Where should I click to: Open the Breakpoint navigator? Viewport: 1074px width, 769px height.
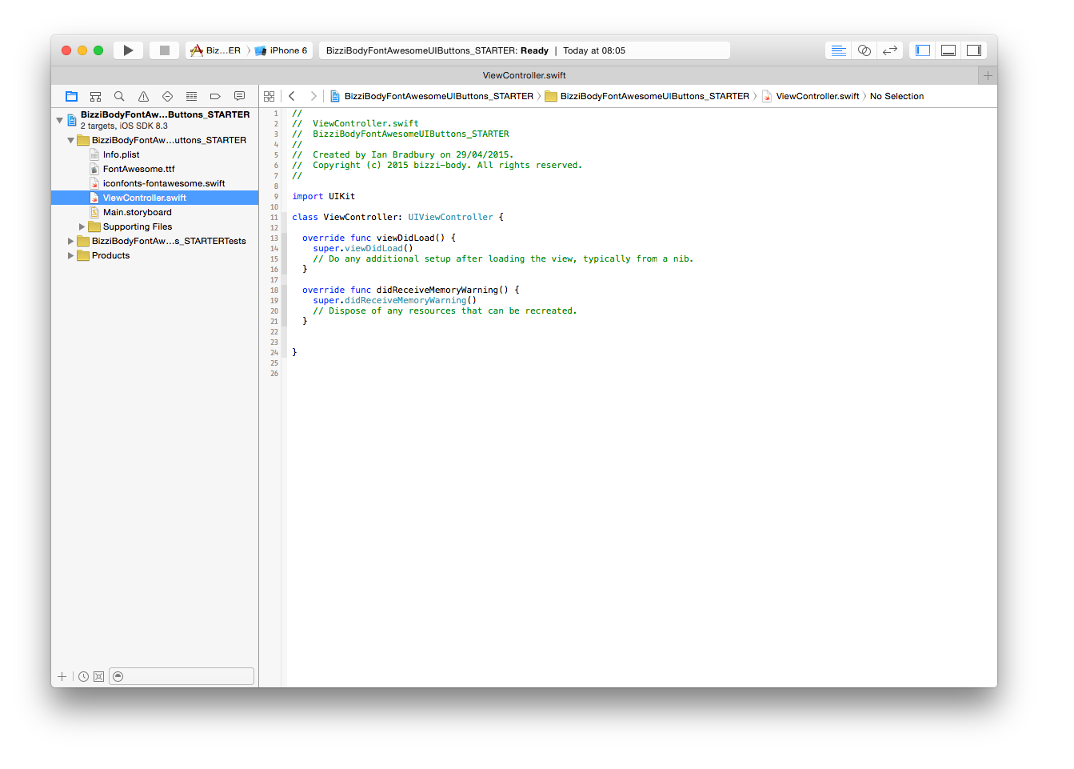[x=215, y=95]
